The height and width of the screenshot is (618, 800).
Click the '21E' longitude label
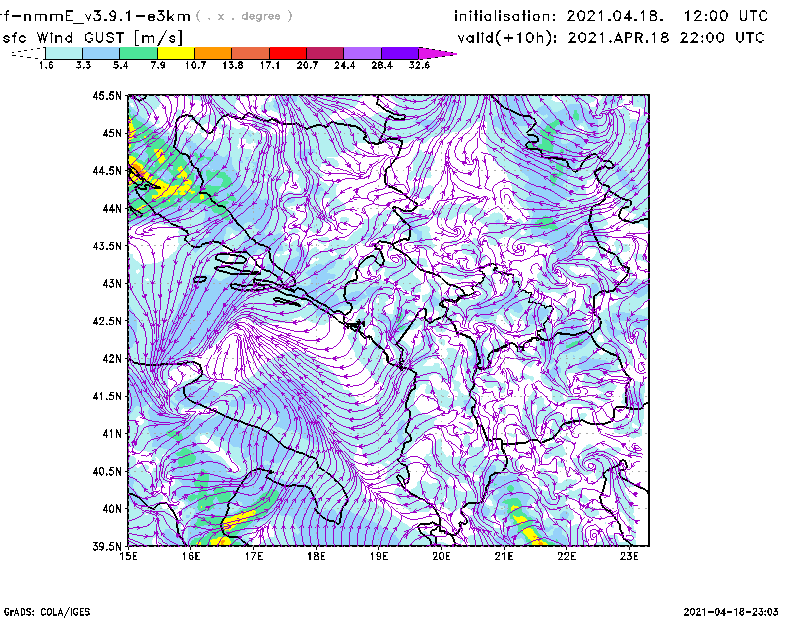[x=504, y=556]
